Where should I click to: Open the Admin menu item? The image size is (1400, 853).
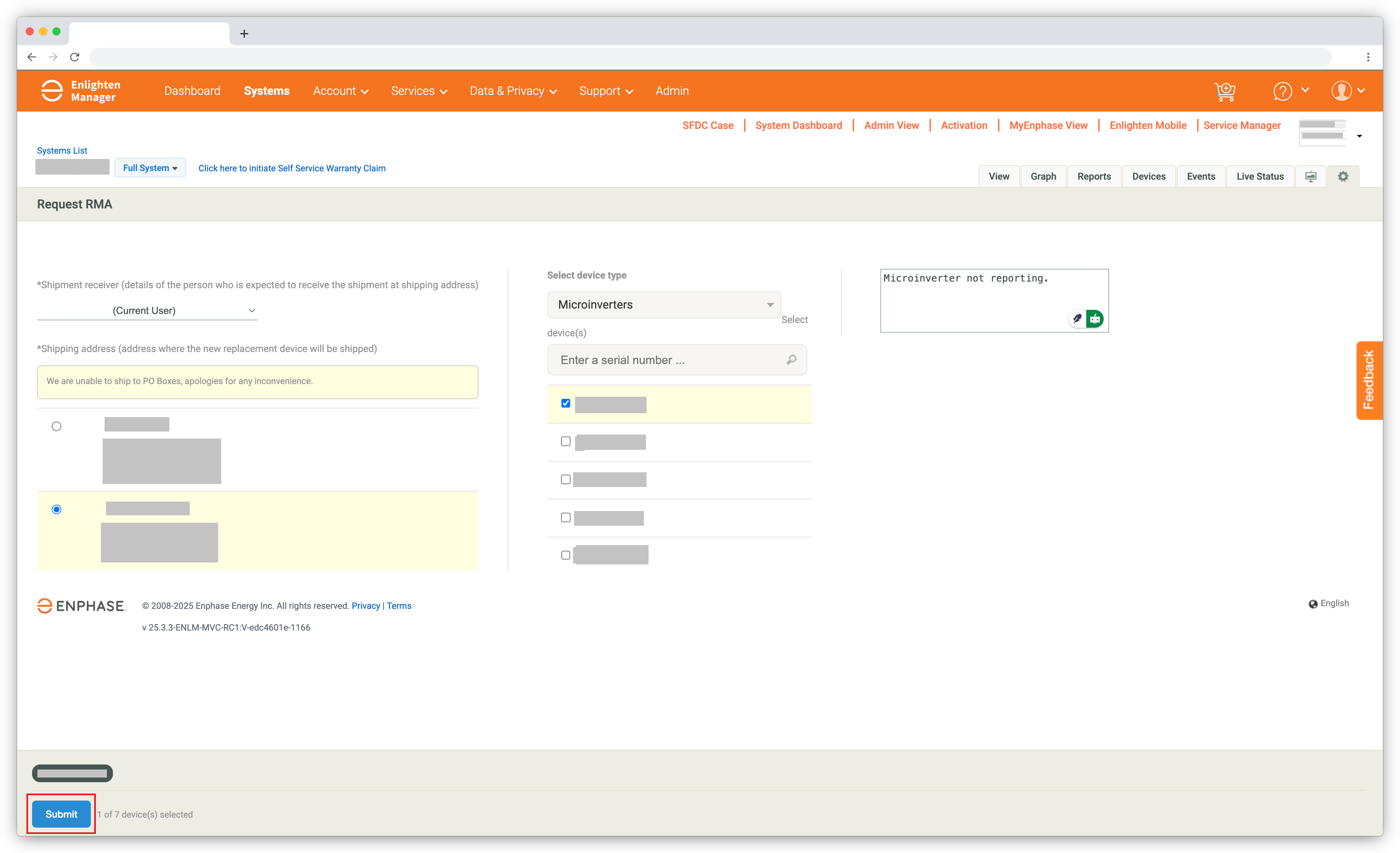[672, 91]
